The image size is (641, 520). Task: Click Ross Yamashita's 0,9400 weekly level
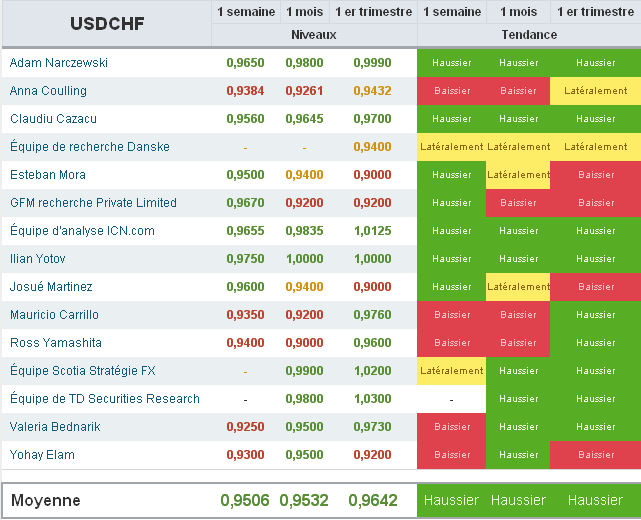click(x=245, y=343)
